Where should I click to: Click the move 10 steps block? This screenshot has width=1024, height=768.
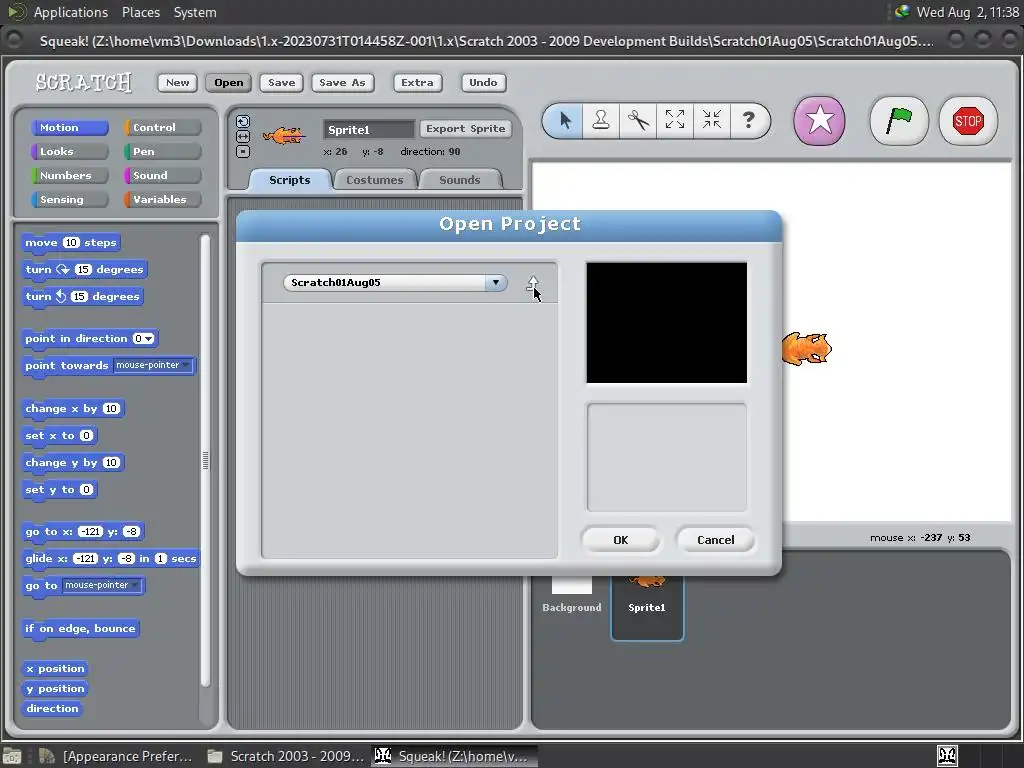click(71, 243)
